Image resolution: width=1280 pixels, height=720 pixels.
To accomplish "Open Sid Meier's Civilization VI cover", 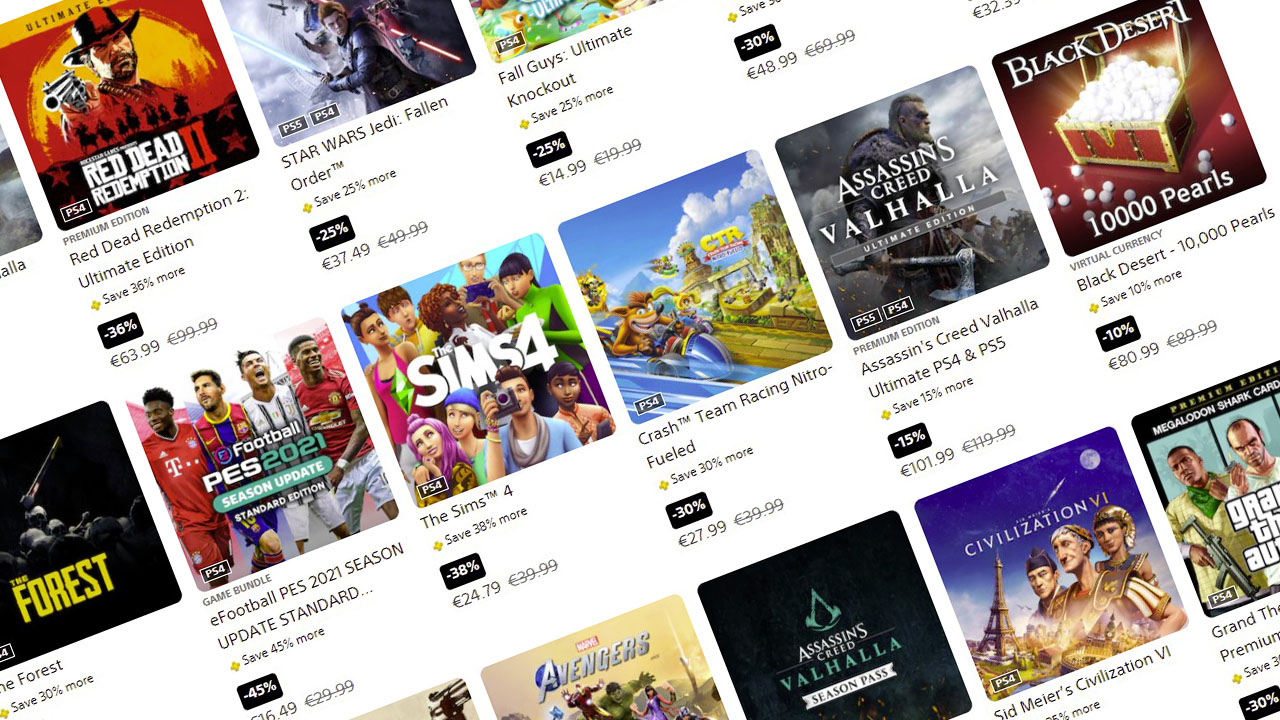I will [1052, 564].
